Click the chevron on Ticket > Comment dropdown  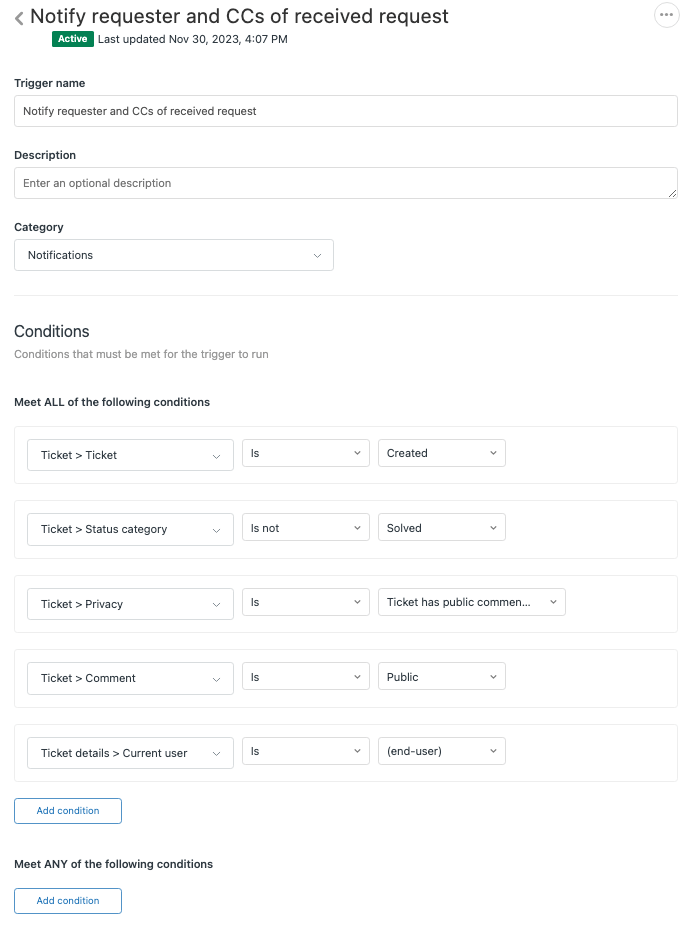216,678
